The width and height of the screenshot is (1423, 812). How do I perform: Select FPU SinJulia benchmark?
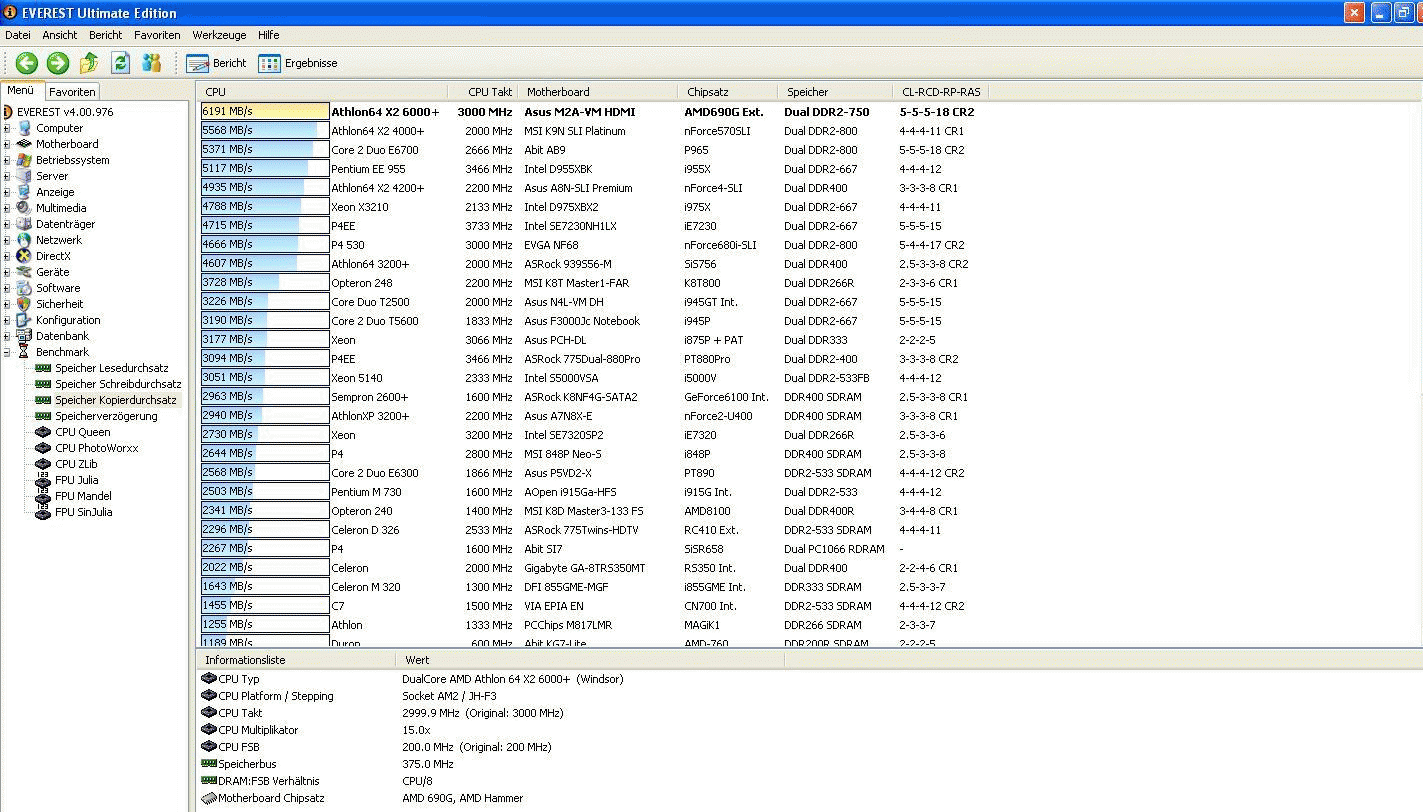83,512
